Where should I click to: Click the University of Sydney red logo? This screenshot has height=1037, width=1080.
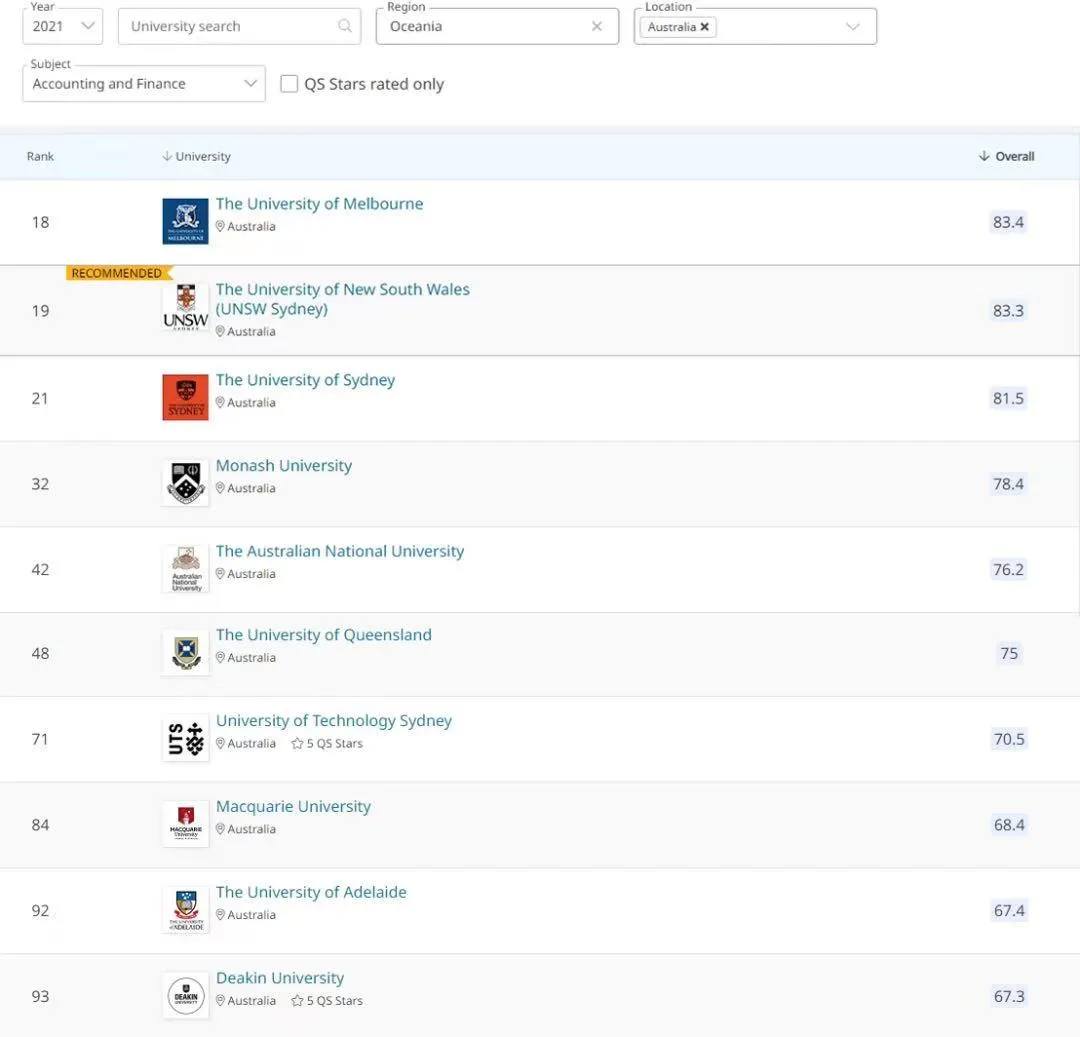(x=185, y=397)
